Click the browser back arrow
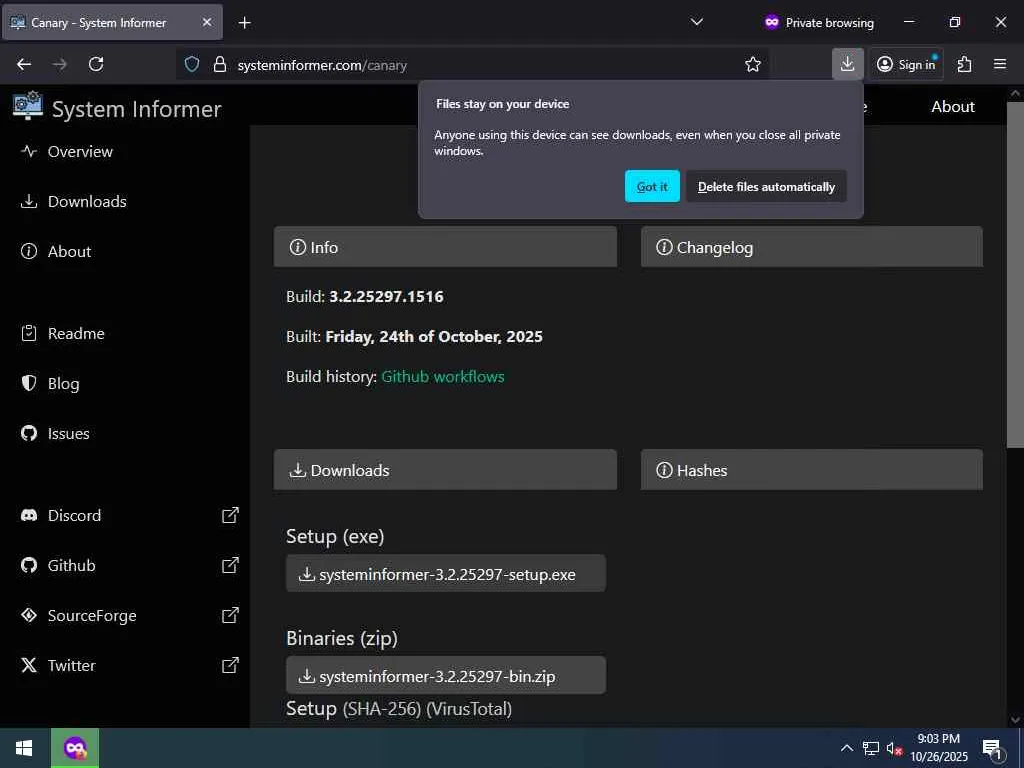 click(x=24, y=64)
